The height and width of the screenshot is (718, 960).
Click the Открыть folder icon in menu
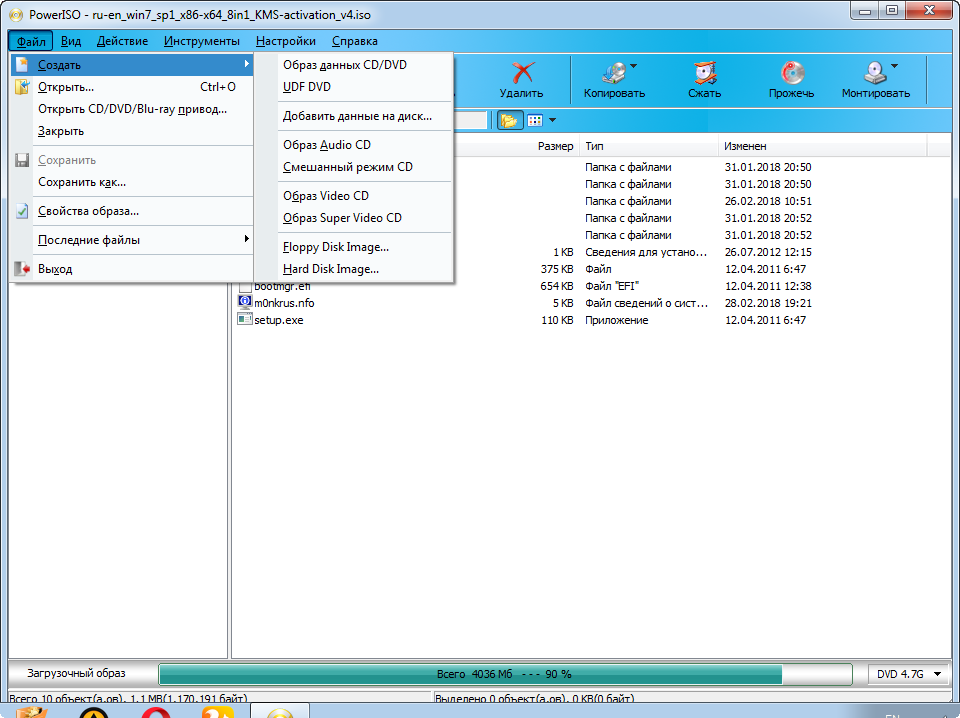coord(22,87)
